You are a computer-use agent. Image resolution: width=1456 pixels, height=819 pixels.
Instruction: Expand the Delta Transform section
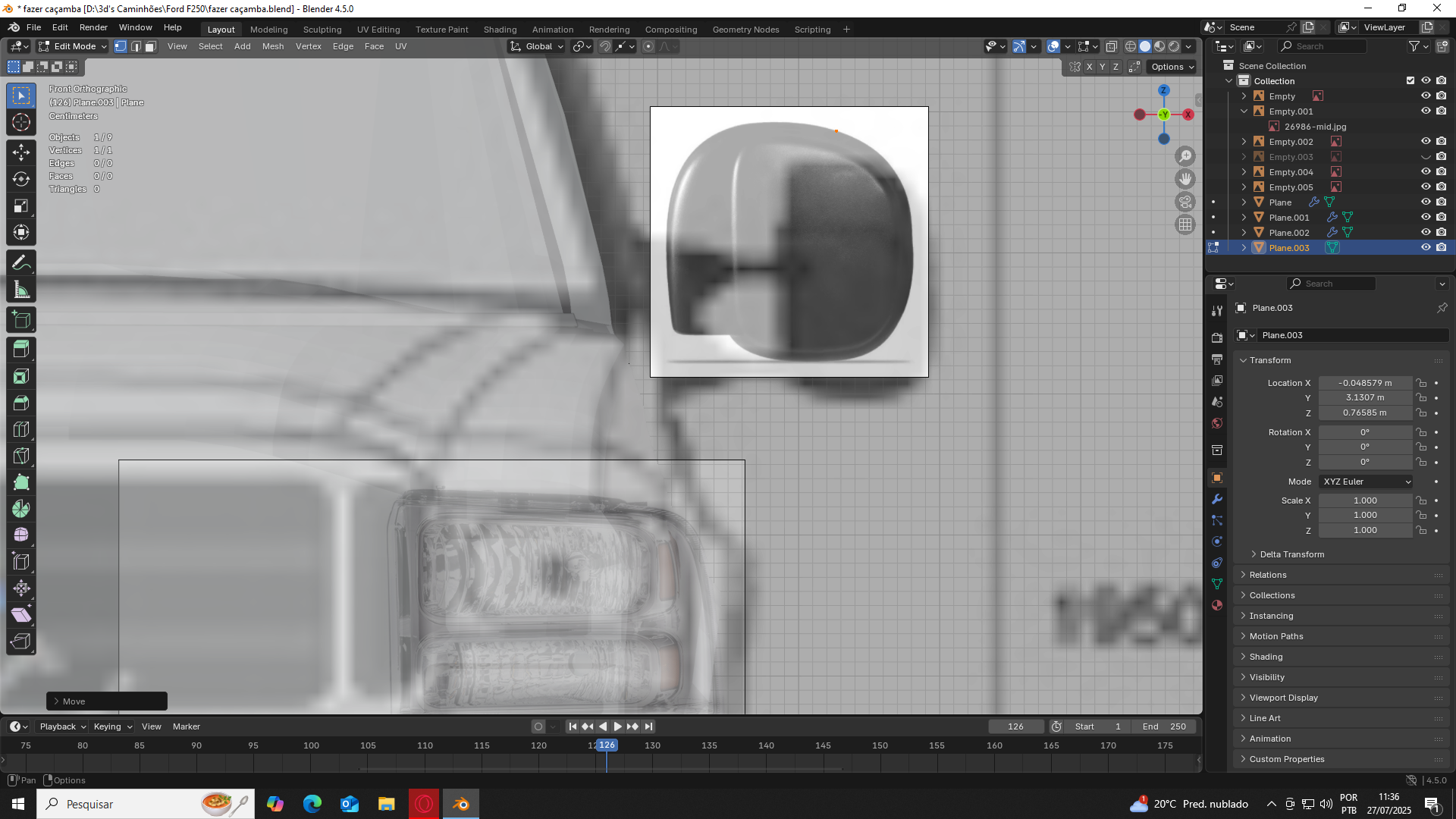1291,554
